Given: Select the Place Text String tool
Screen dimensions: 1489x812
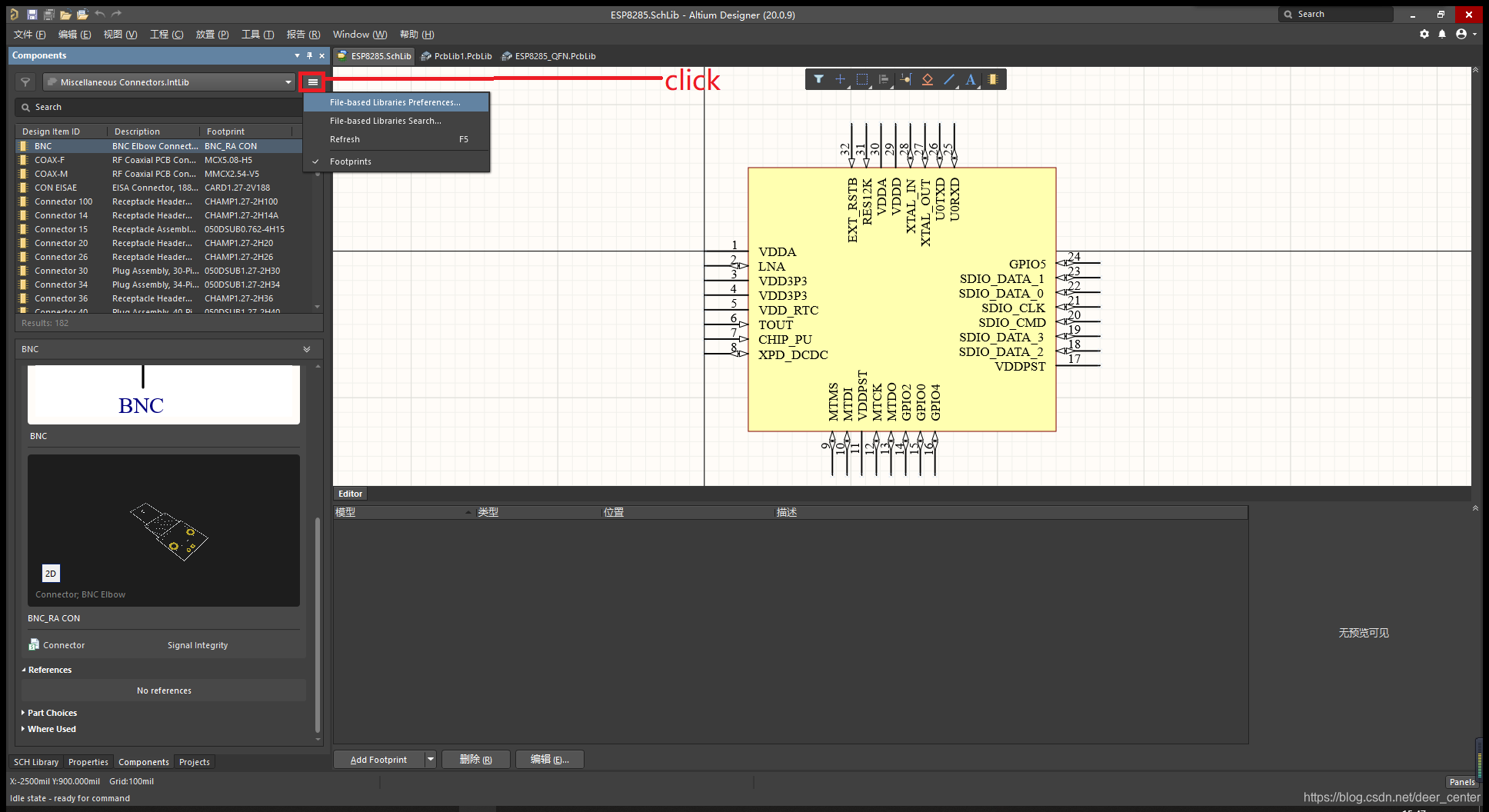Looking at the screenshot, I should 971,79.
